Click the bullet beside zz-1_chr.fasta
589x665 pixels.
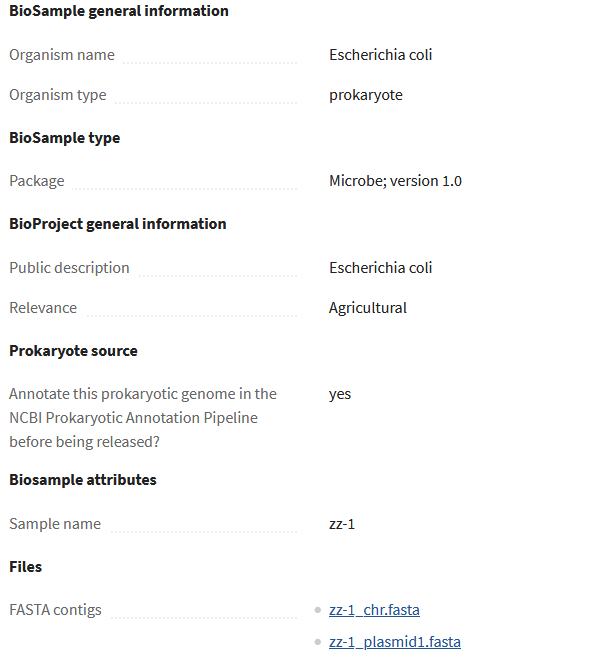point(318,610)
